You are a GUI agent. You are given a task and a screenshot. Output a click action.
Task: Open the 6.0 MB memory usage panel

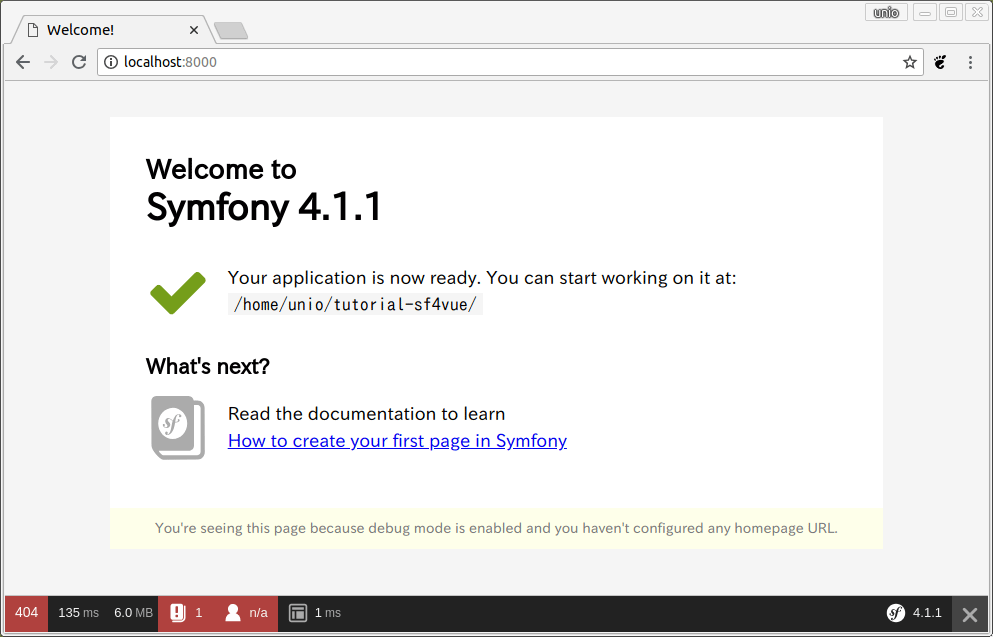click(x=133, y=613)
